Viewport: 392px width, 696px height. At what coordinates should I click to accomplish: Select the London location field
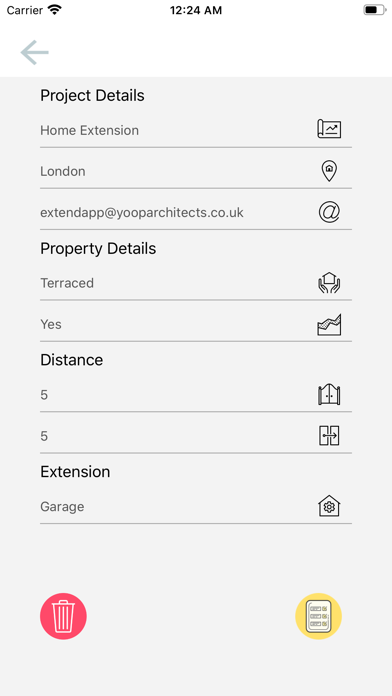click(196, 171)
